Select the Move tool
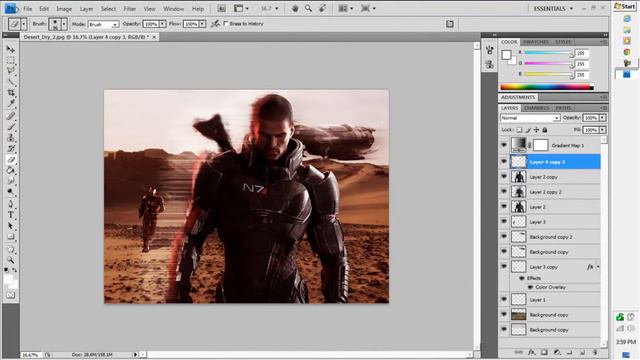This screenshot has width=640, height=360. click(11, 49)
